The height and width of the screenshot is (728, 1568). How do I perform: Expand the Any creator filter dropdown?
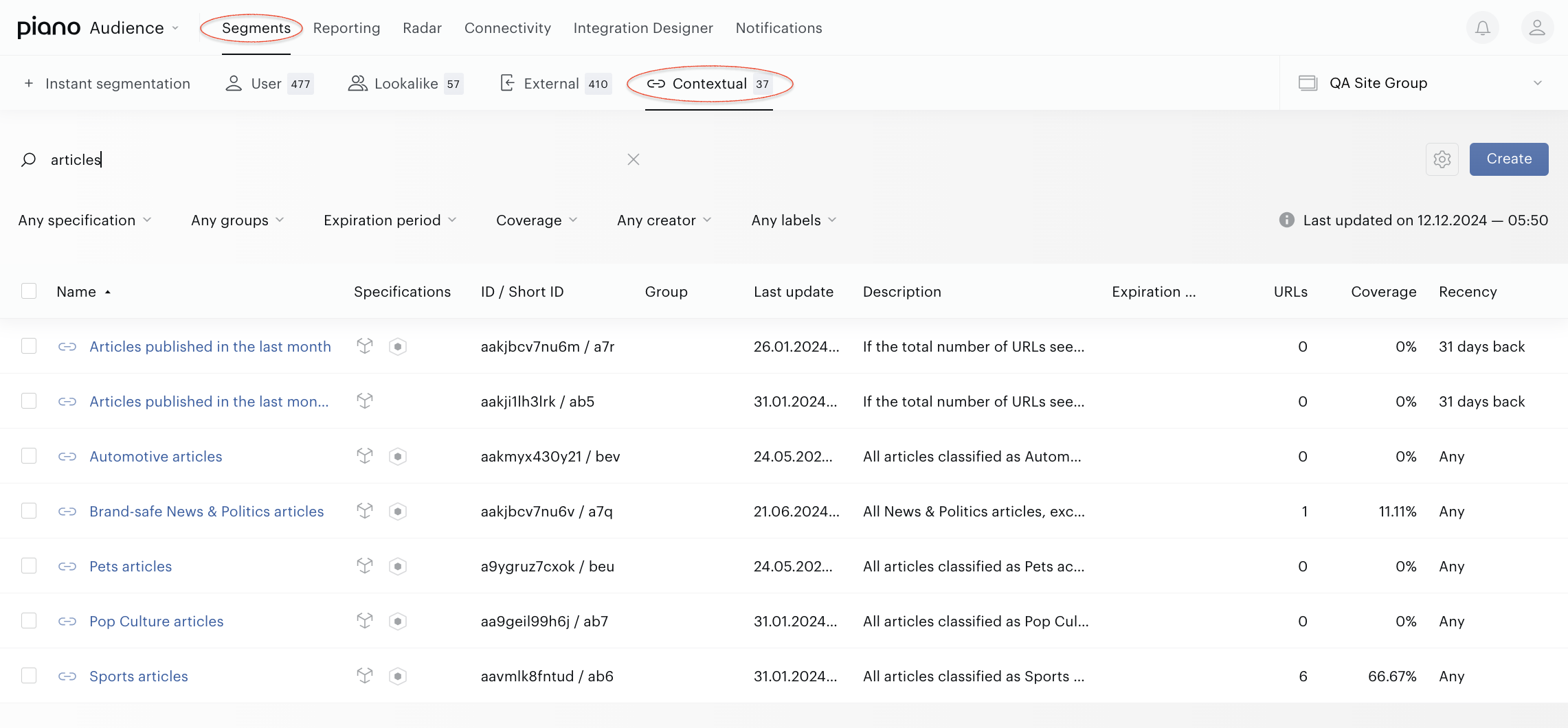[664, 220]
